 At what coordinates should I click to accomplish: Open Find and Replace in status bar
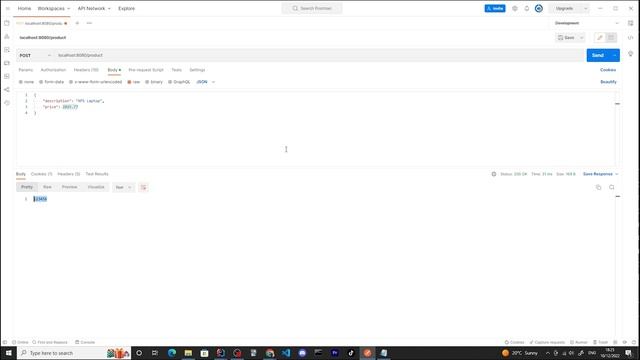coord(50,342)
